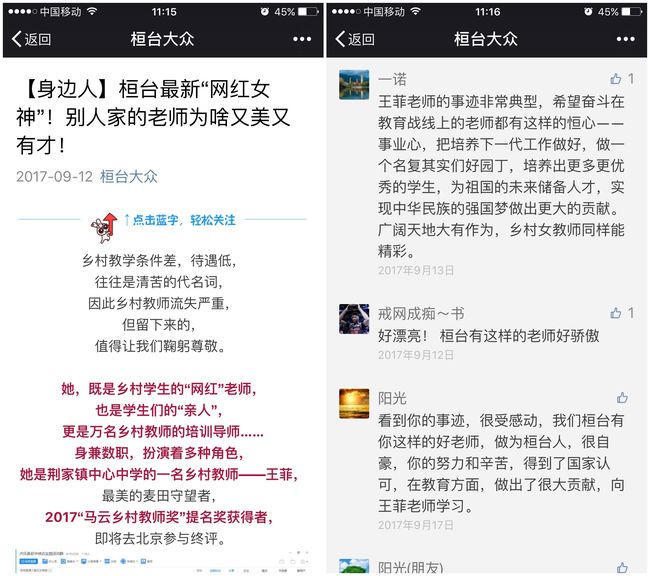The width and height of the screenshot is (650, 576).
Task: Tap the 桓台大众 account link below title
Action: pyautogui.click(x=129, y=177)
